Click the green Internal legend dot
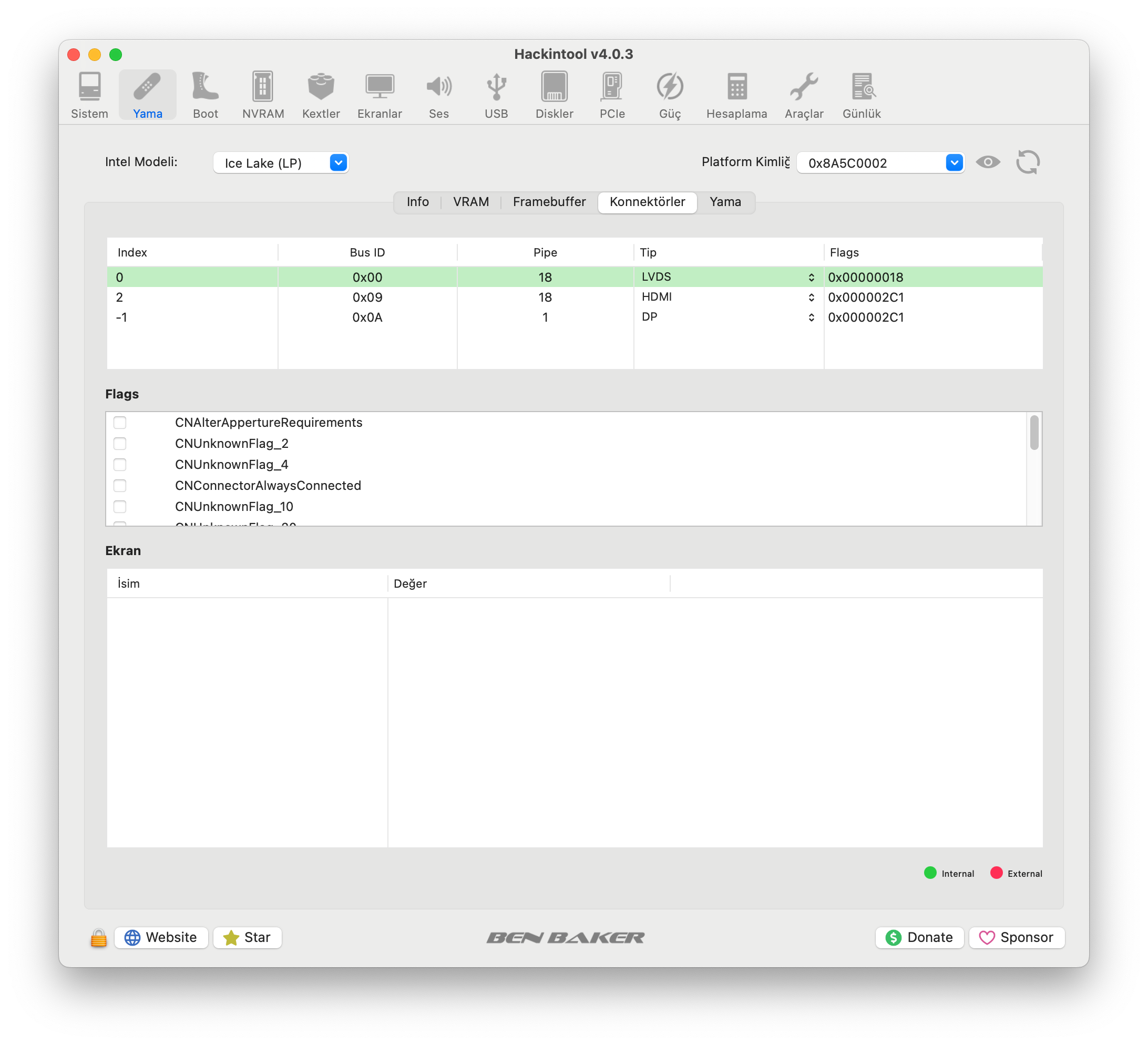Screen dimensions: 1148x1045 pos(930,873)
